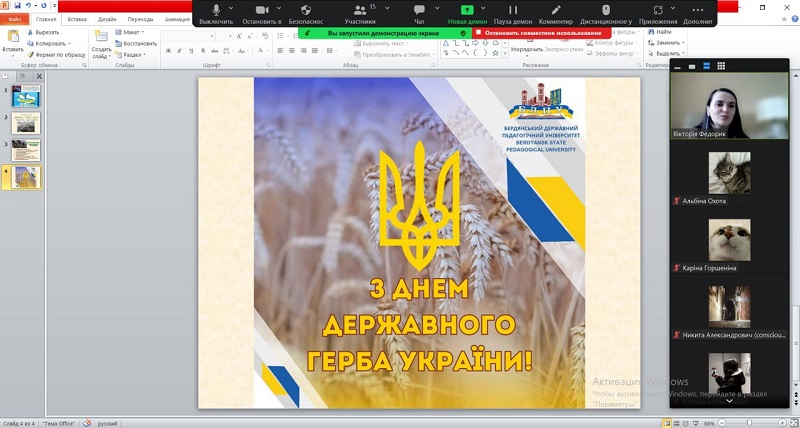800x428 pixels.
Task: Open Раздел section dropdown
Action: 131,55
